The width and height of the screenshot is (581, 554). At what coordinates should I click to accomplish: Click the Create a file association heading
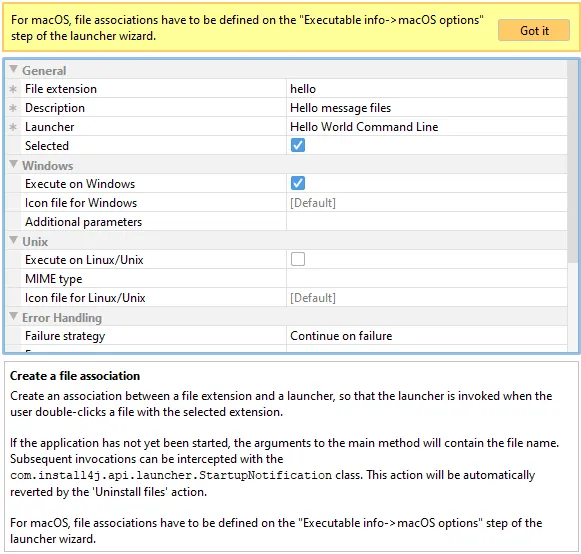click(x=75, y=376)
